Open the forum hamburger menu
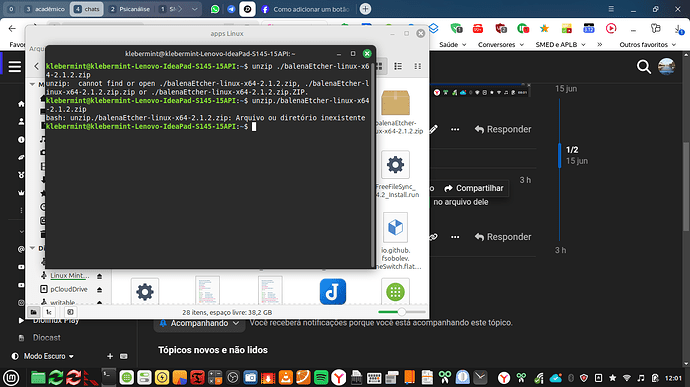This screenshot has height=387, width=690. (x=15, y=66)
